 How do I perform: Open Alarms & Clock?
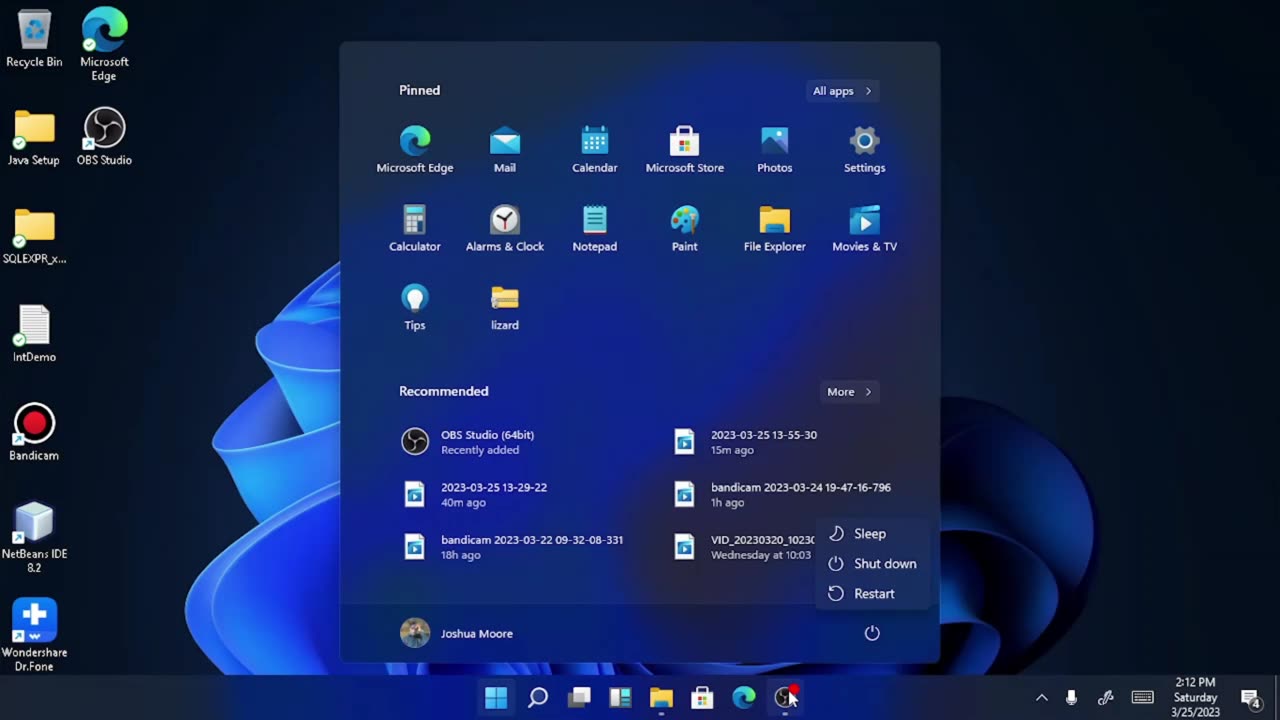[x=504, y=229]
